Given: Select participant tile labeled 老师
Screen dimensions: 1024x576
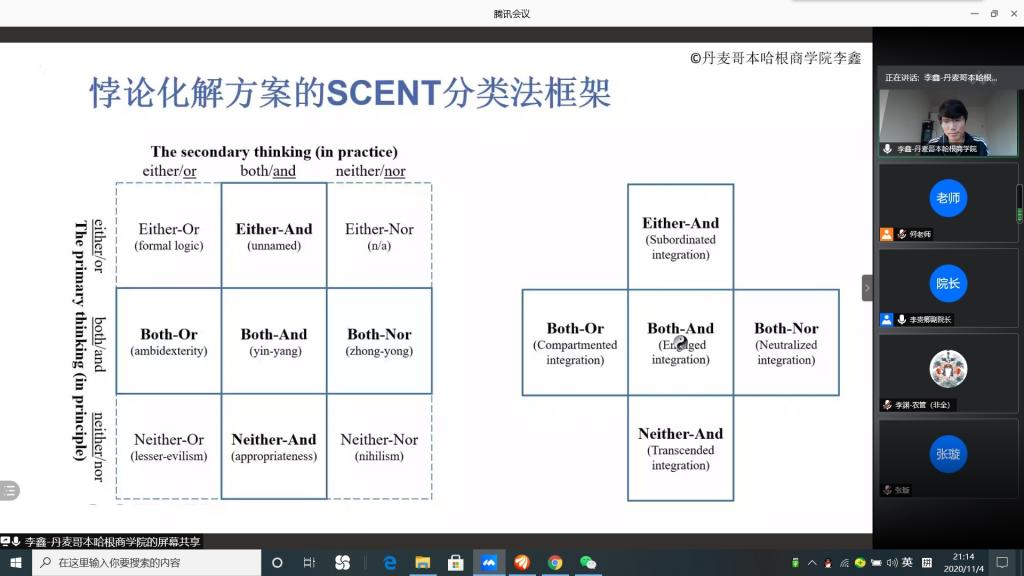Looking at the screenshot, I should pyautogui.click(x=947, y=198).
